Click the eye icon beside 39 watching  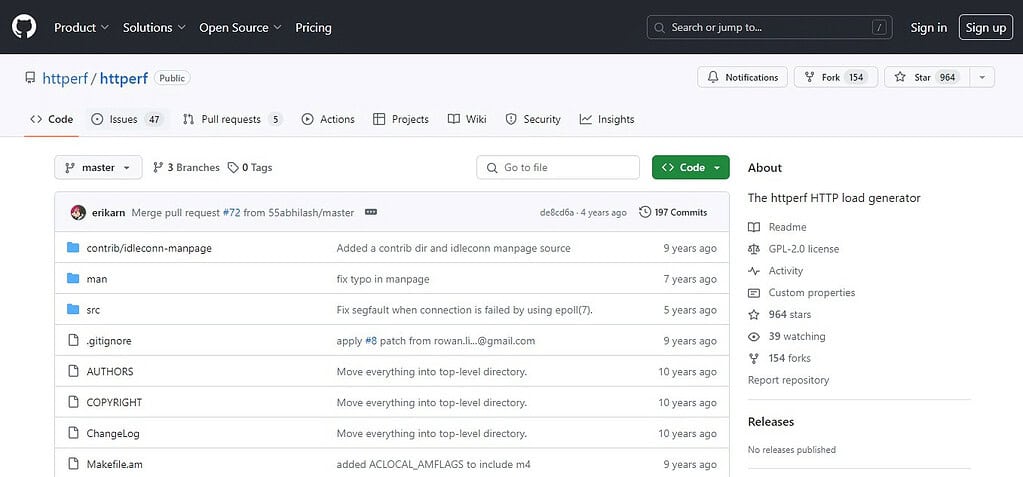click(x=754, y=337)
